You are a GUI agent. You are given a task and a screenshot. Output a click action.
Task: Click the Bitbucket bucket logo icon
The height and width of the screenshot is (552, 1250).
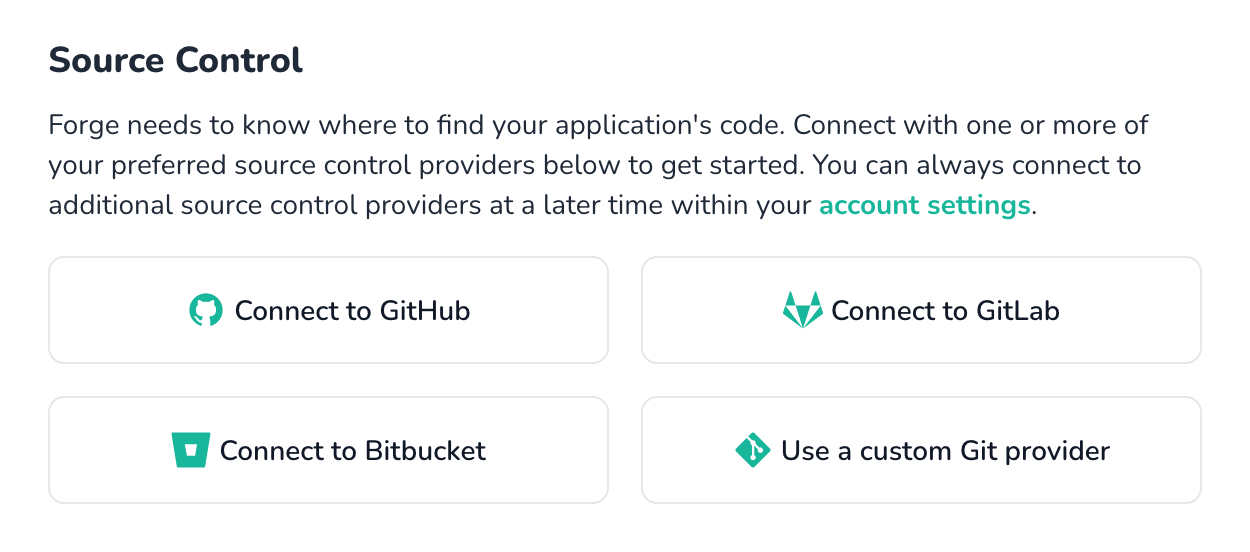coord(190,450)
